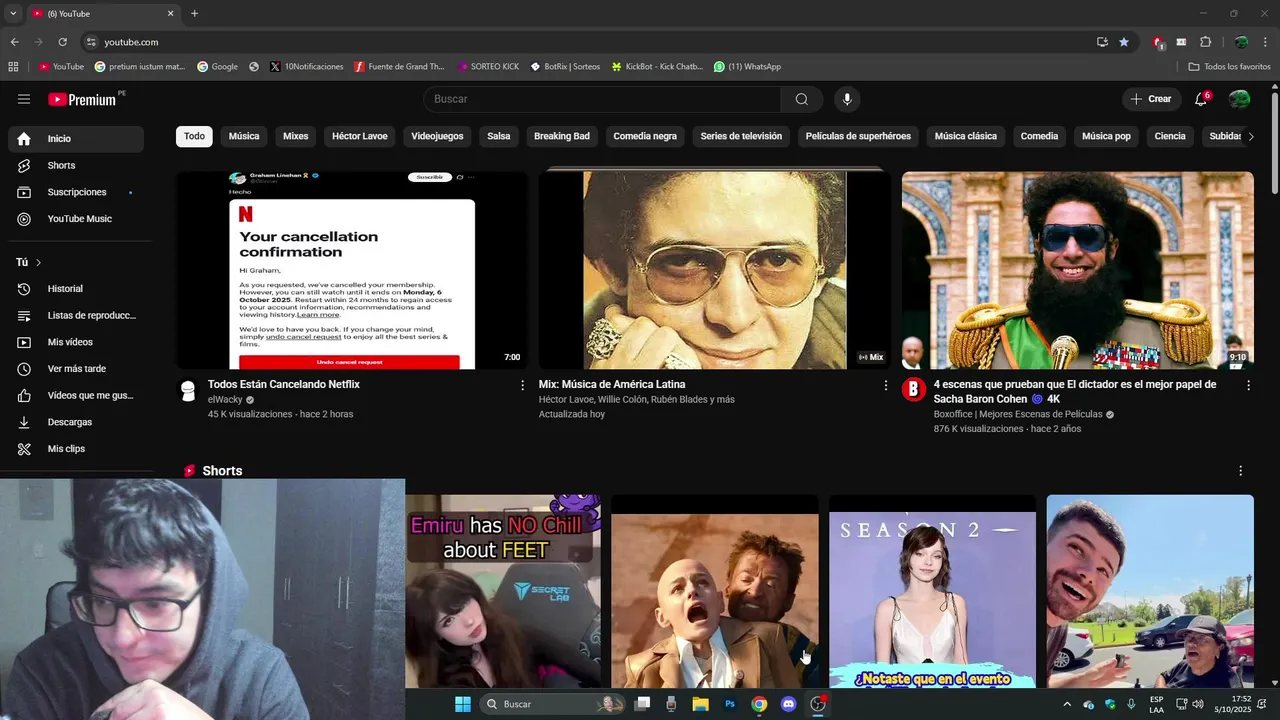Select the Películas de superhéroes chip
This screenshot has width=1280, height=720.
click(858, 136)
